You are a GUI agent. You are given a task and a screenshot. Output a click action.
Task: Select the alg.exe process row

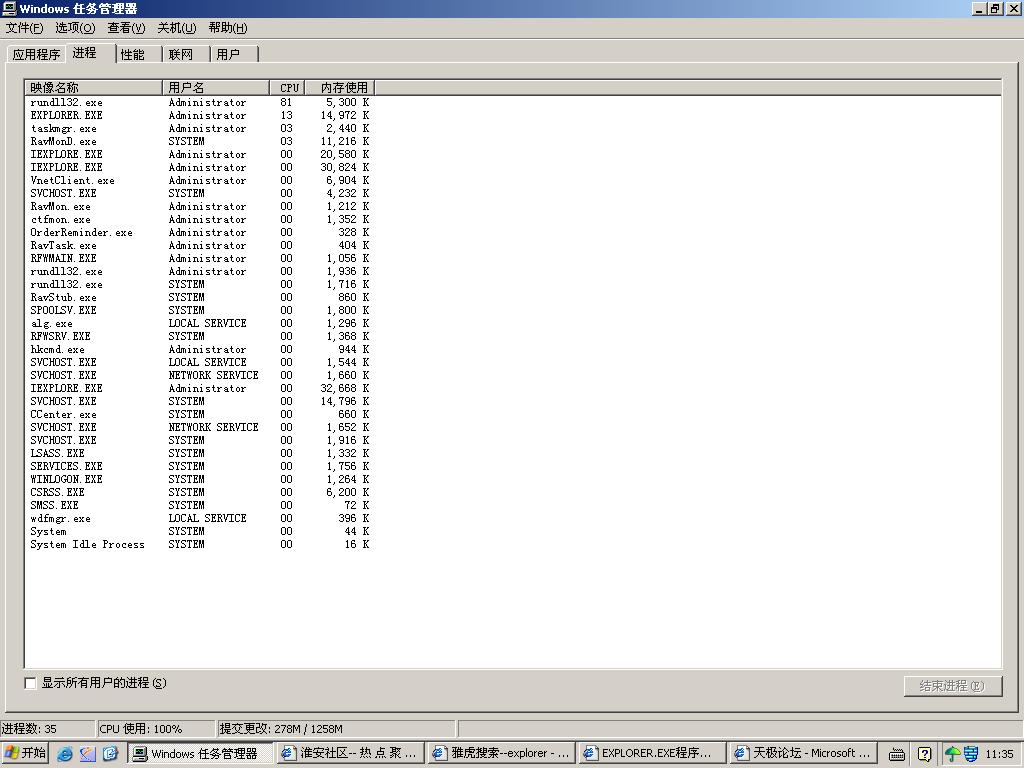[200, 323]
